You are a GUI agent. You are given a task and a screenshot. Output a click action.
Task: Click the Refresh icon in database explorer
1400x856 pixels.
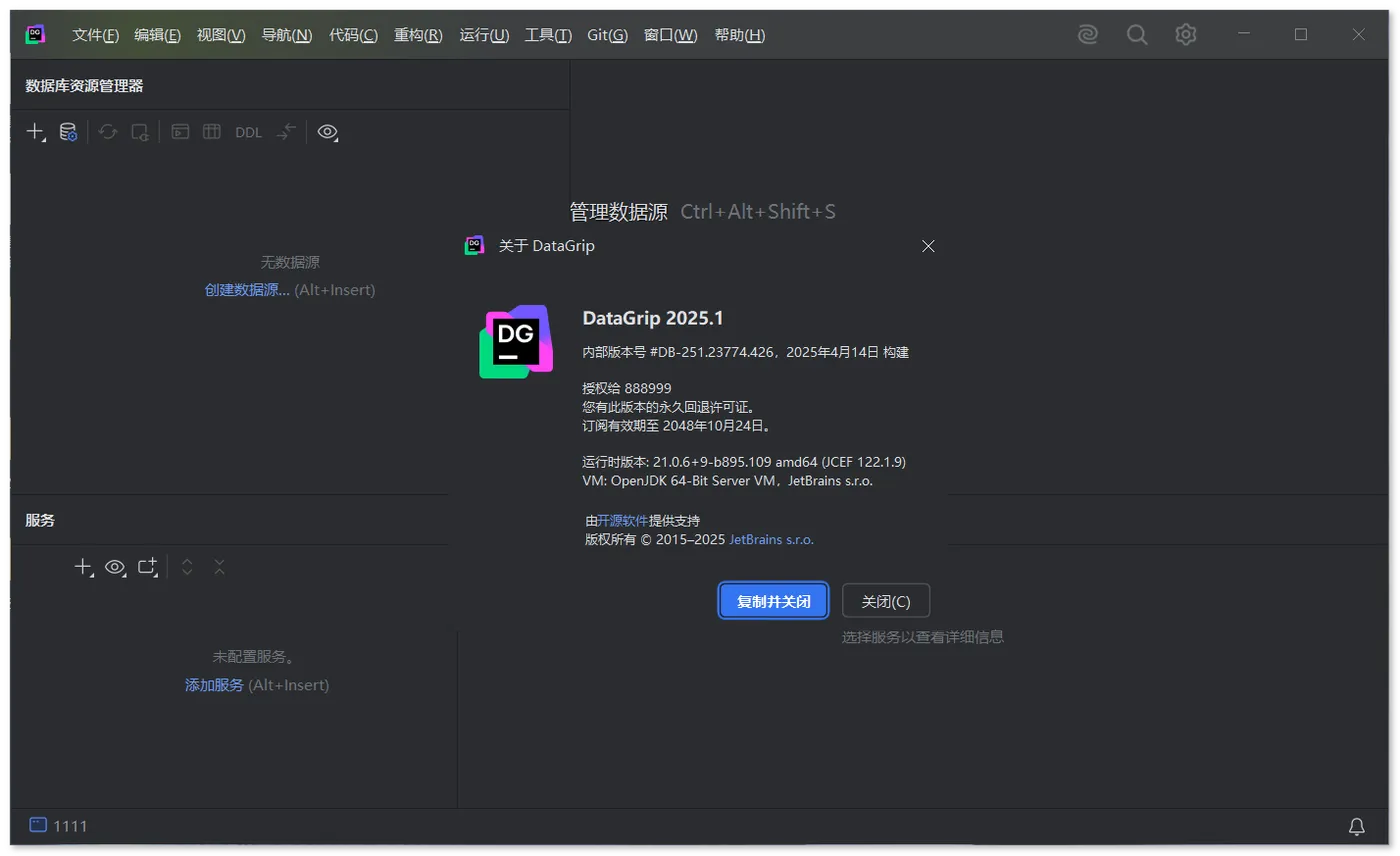pos(108,132)
